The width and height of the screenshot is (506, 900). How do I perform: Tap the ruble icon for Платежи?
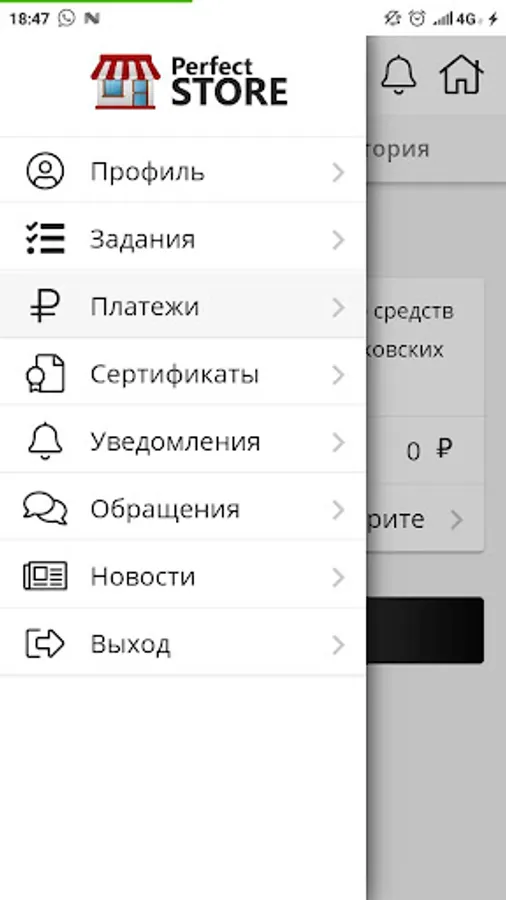[45, 305]
